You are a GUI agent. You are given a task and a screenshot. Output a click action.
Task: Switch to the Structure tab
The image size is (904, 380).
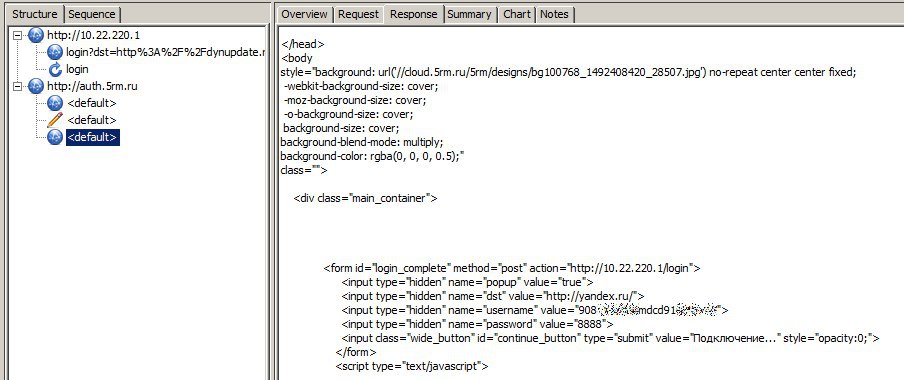(x=35, y=14)
